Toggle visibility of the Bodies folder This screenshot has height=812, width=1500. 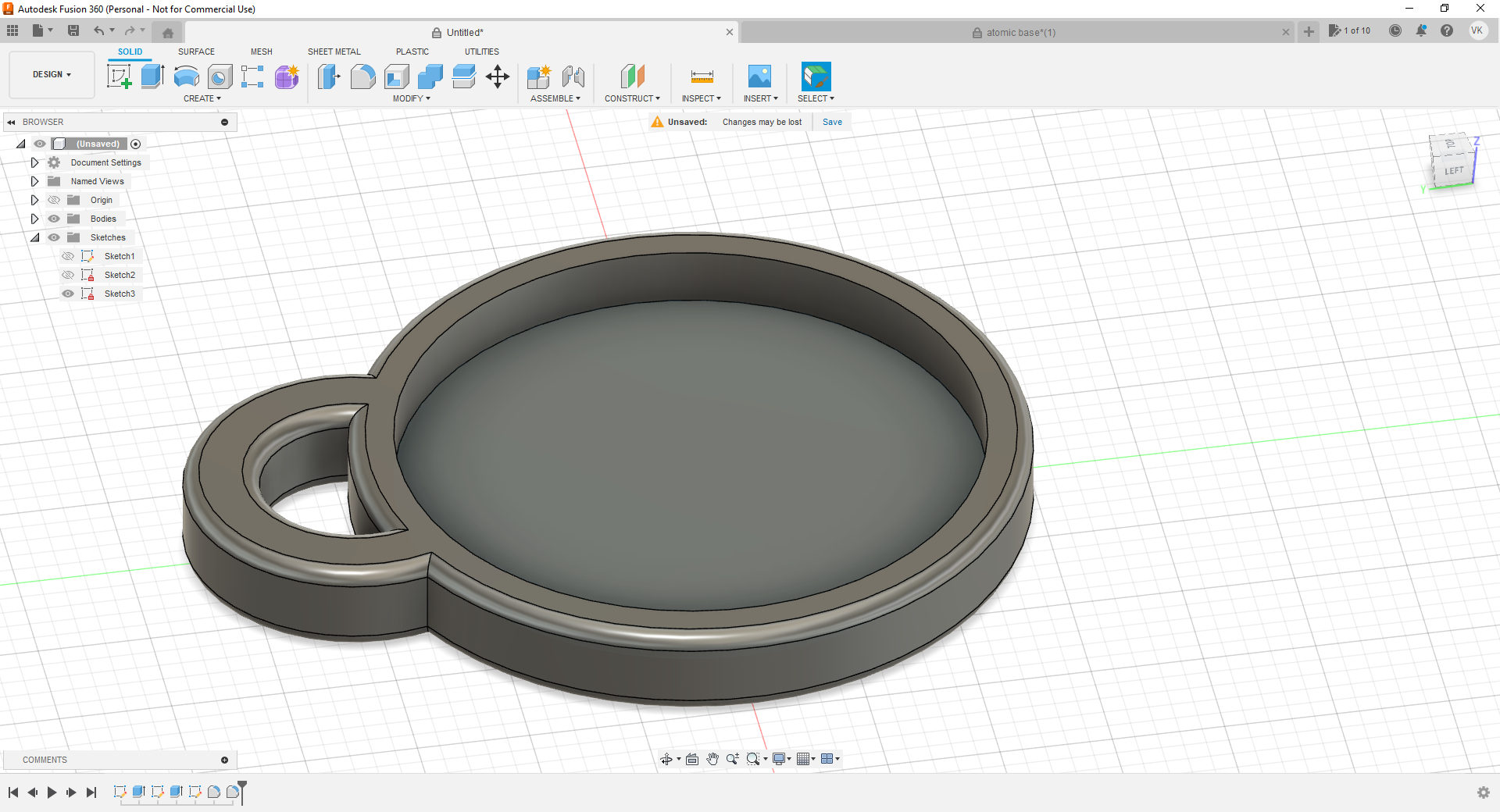pos(54,219)
